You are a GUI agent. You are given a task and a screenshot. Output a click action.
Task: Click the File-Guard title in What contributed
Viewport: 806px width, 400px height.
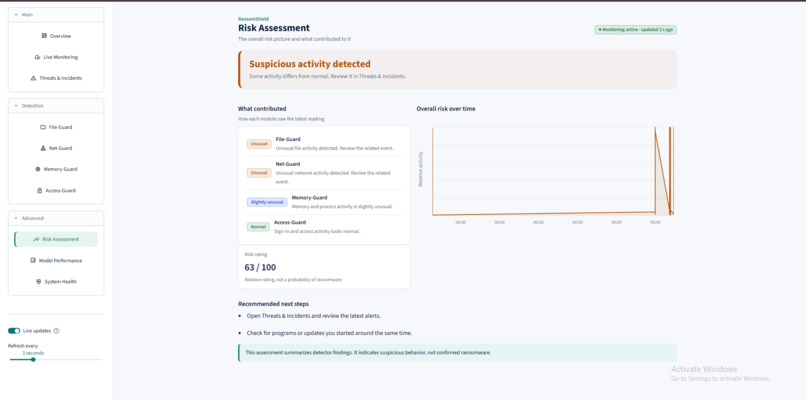point(288,139)
